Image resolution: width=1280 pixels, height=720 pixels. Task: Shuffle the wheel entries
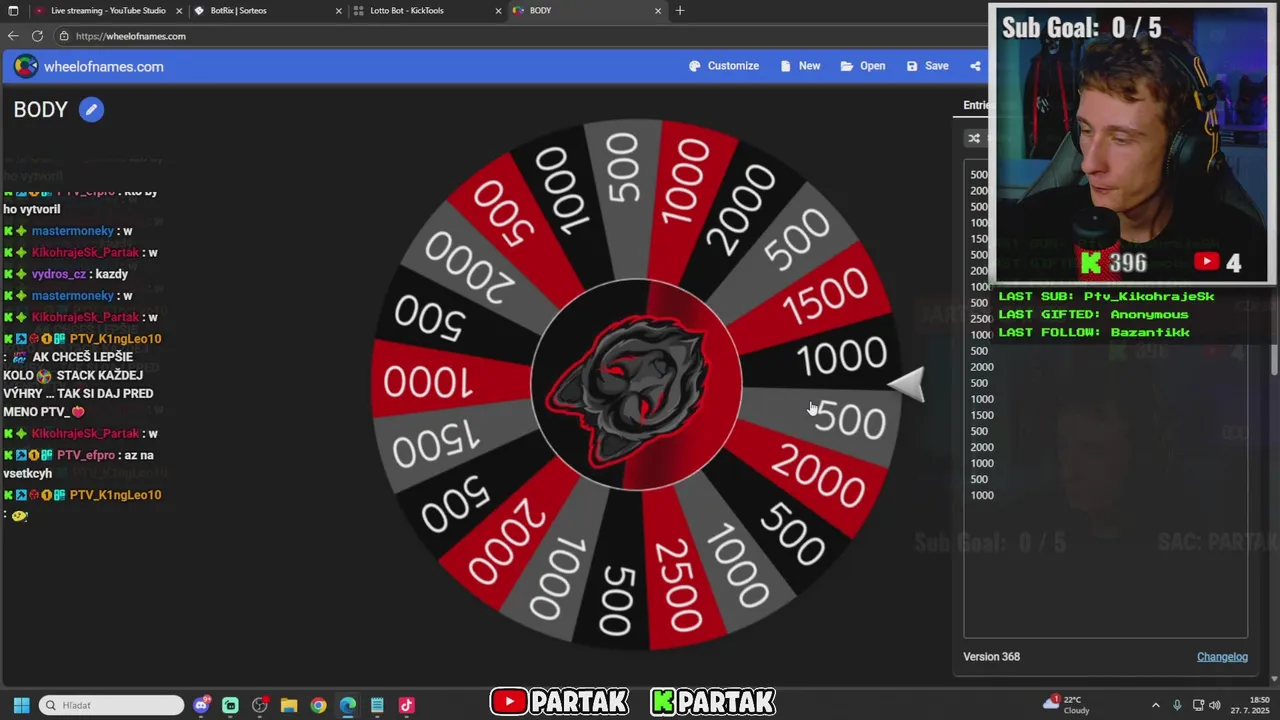pos(974,138)
